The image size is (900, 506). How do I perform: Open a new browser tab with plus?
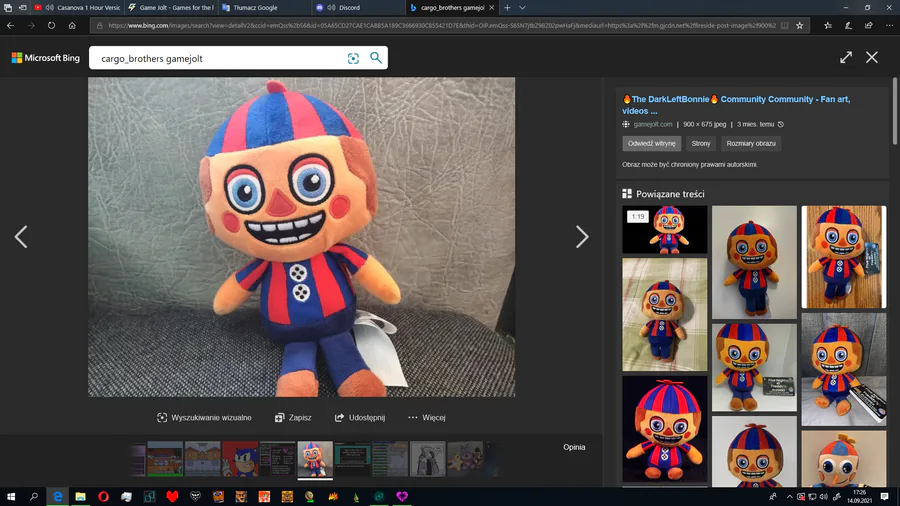click(507, 7)
